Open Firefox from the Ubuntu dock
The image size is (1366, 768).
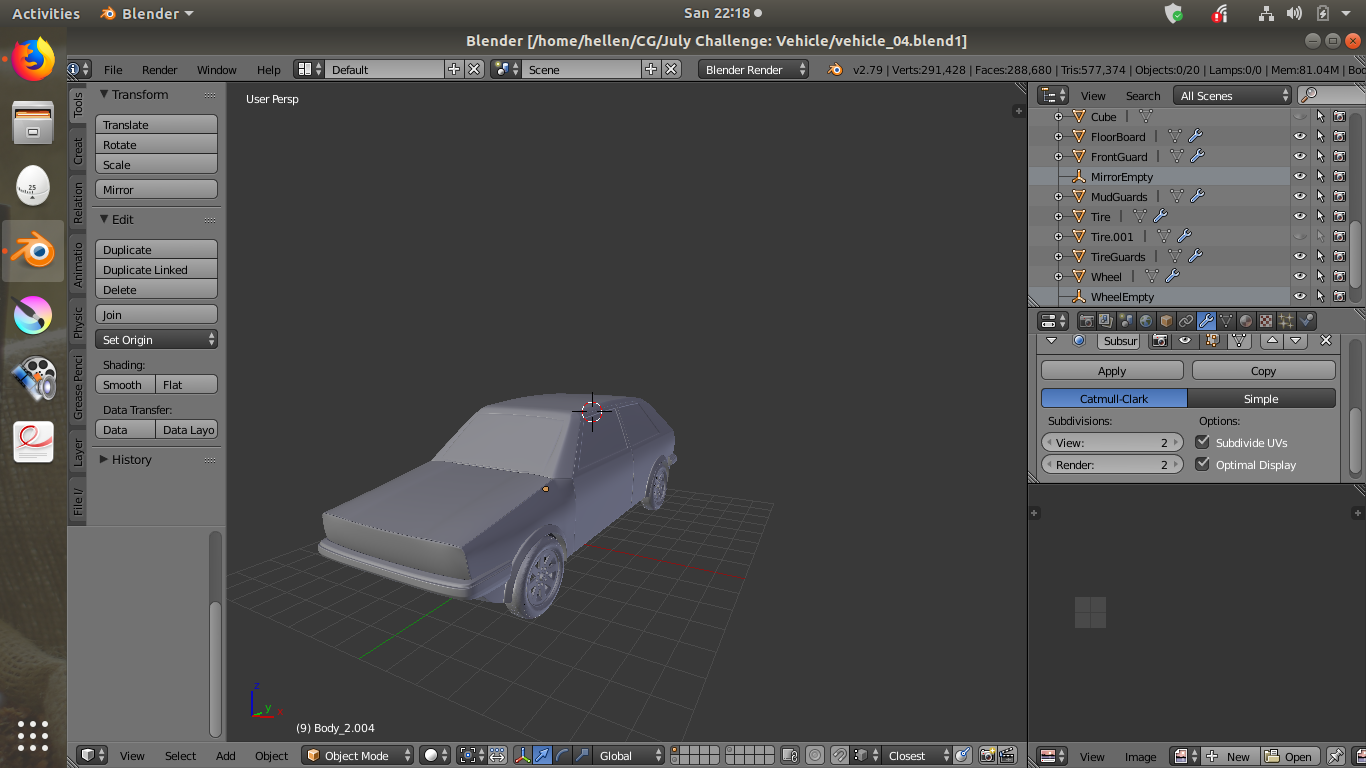33,60
